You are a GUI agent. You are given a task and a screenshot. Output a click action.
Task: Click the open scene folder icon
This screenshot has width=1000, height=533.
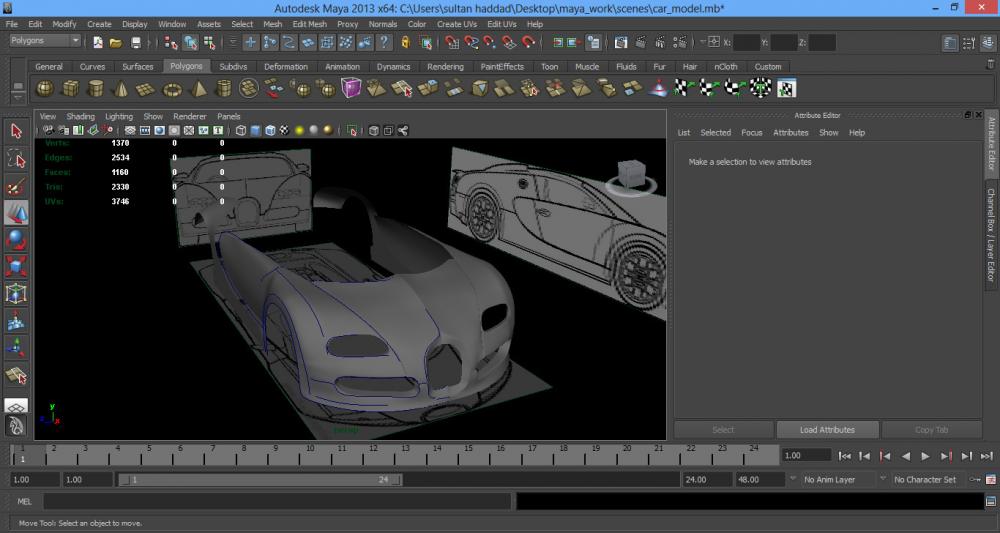(x=116, y=43)
